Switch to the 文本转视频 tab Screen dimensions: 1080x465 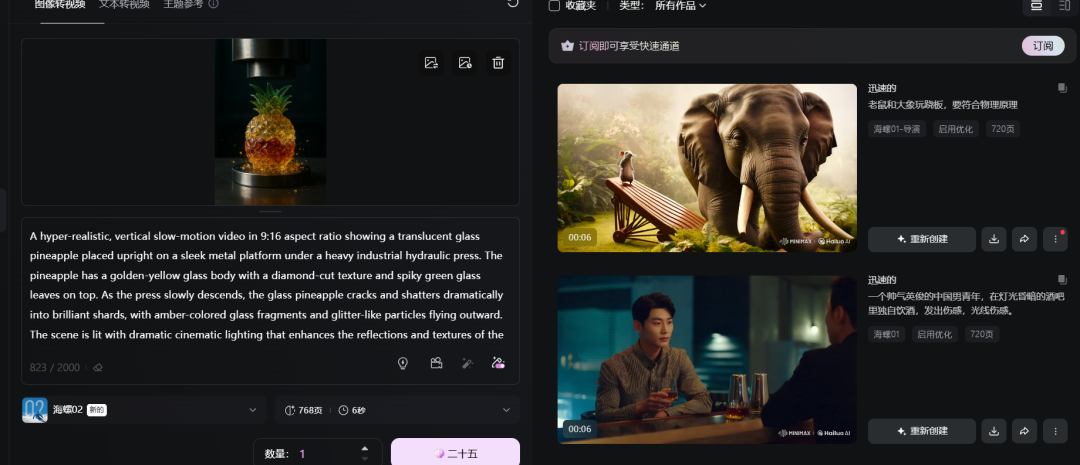pyautogui.click(x=124, y=5)
